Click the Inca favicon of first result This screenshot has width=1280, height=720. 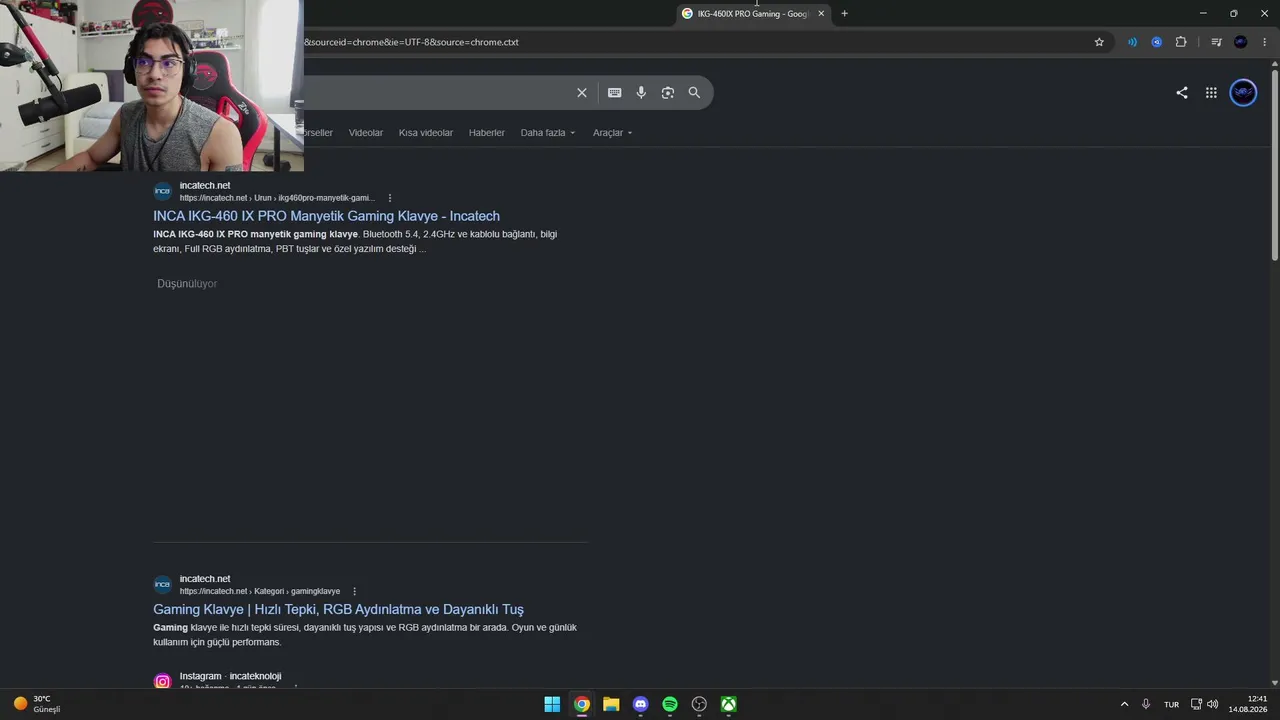coord(162,191)
